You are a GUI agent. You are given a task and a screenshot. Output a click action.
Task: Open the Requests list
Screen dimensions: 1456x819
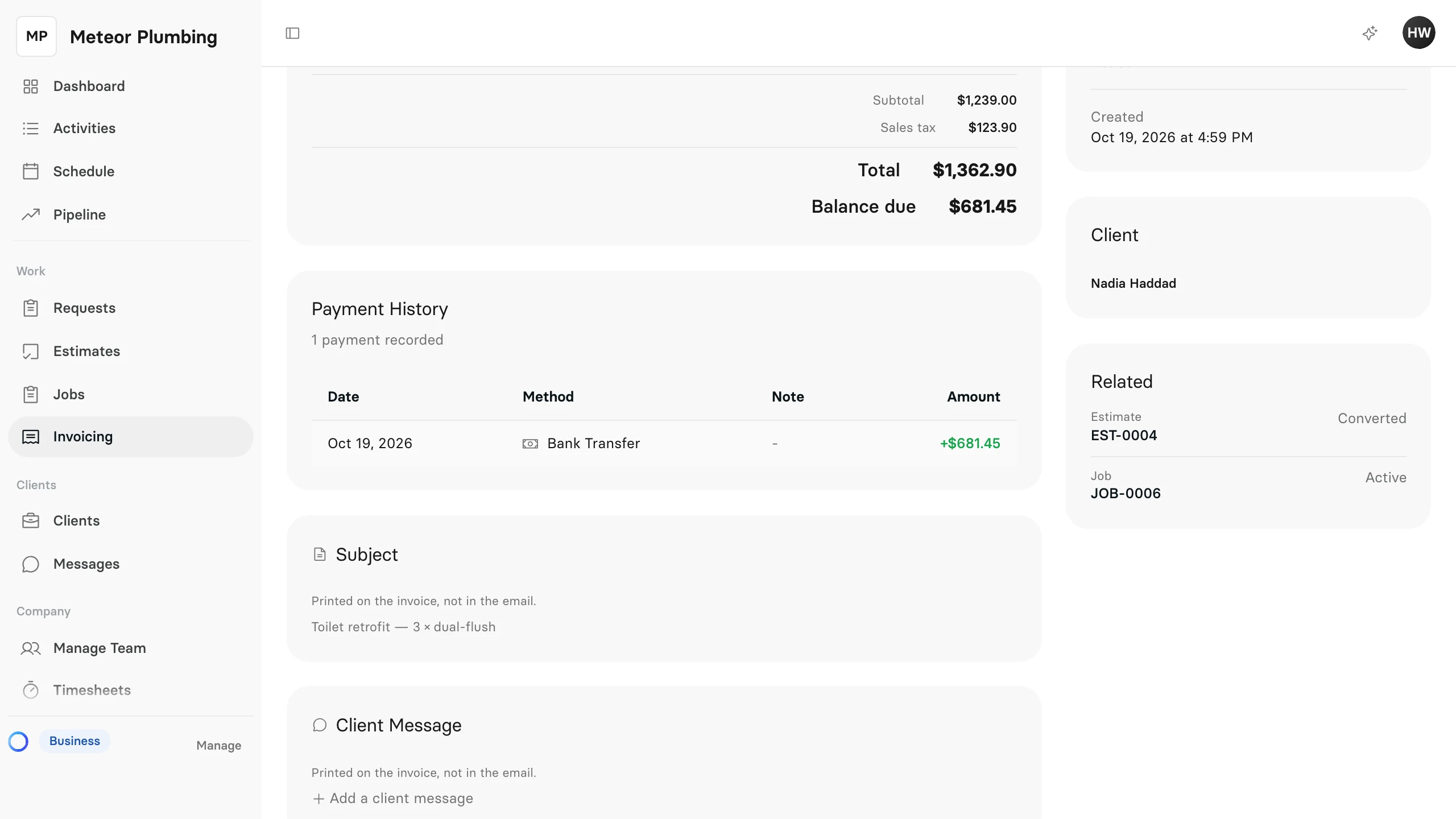pyautogui.click(x=131, y=308)
